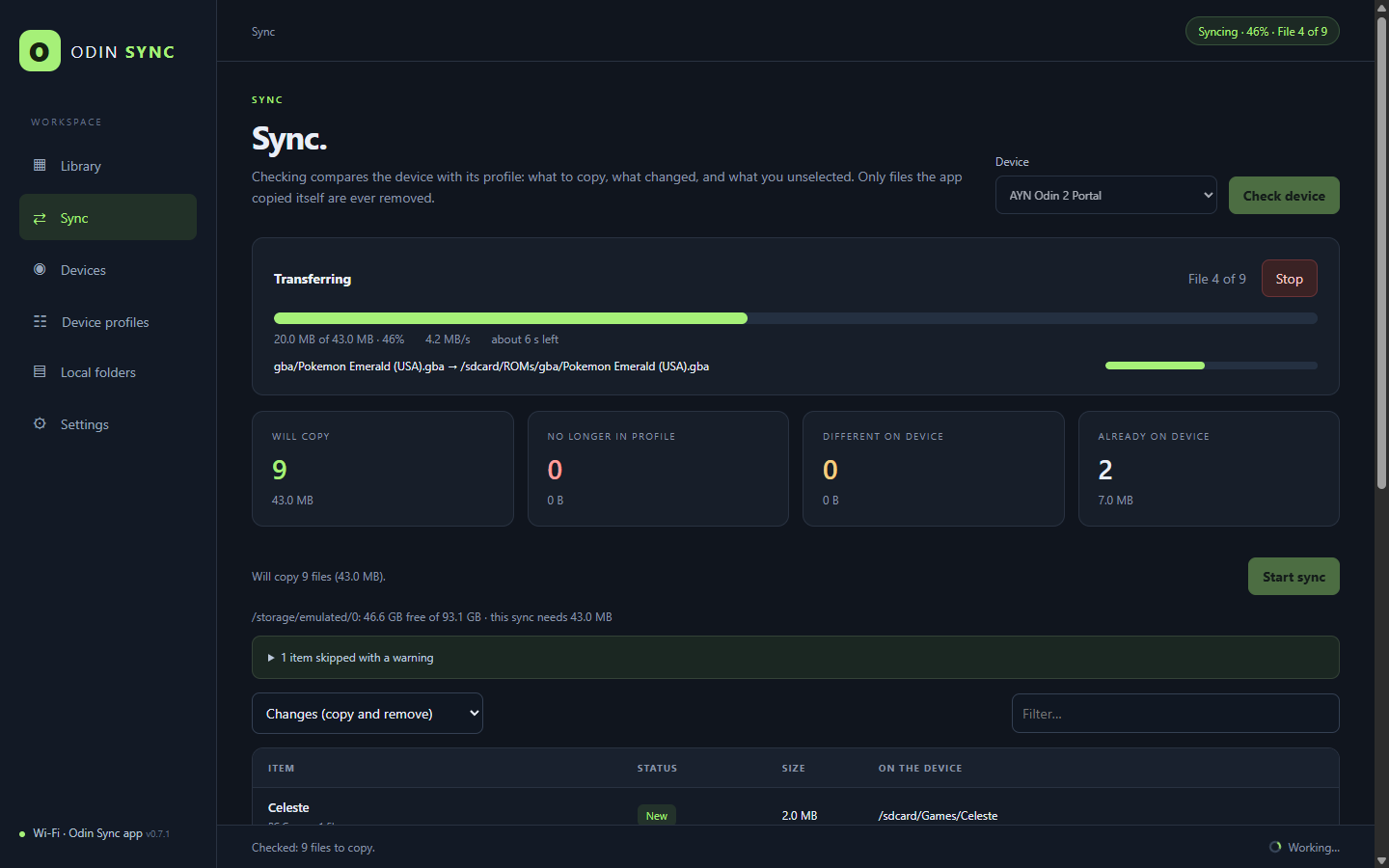Viewport: 1389px width, 868px height.
Task: Click '20.0 MB of 43.0 MB · 46%' text
Action: pos(339,339)
